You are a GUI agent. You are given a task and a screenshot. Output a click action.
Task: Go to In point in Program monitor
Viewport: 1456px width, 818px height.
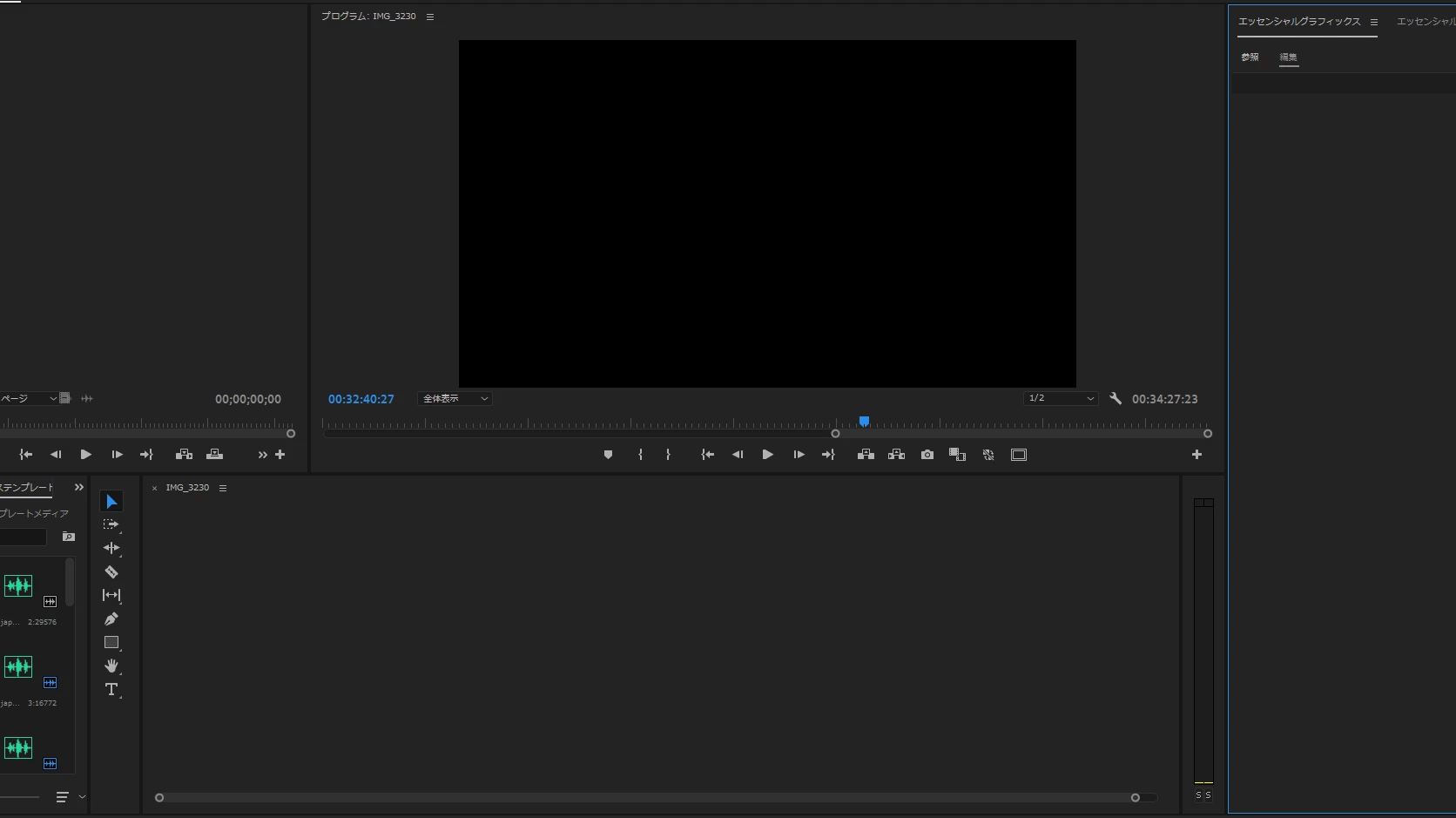(708, 455)
